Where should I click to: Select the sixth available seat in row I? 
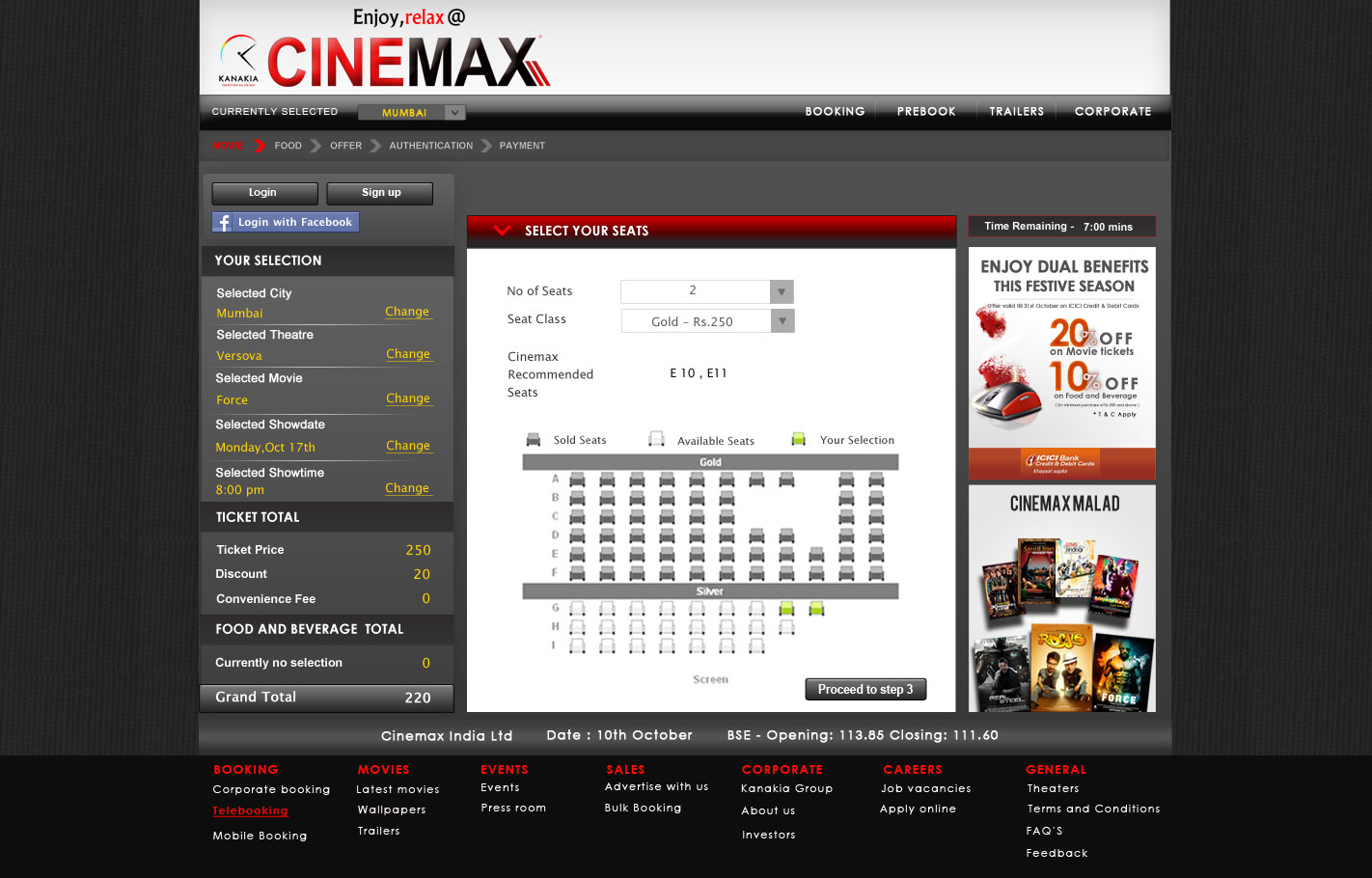point(727,645)
